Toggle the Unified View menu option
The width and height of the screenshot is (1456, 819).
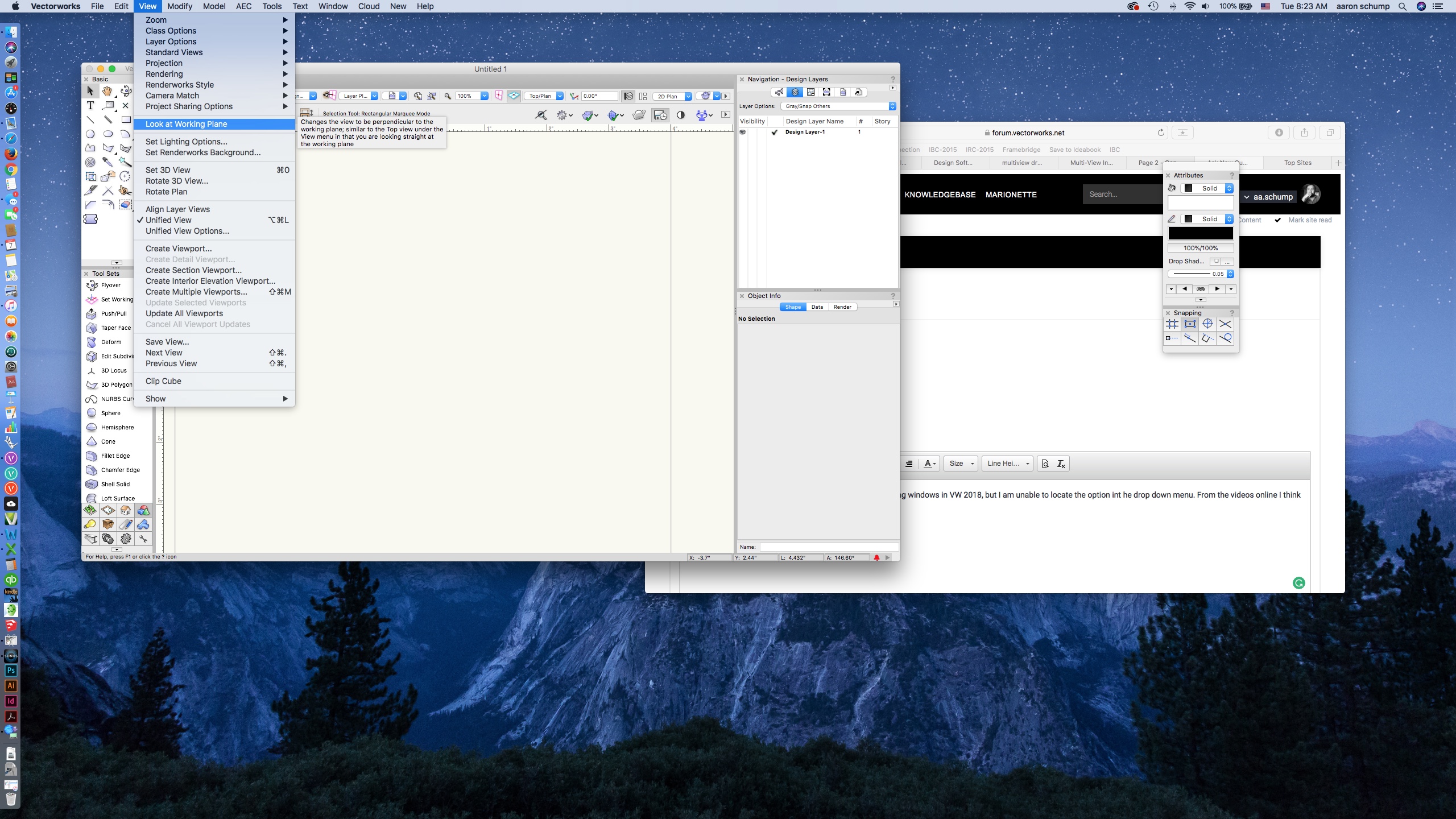pyautogui.click(x=168, y=220)
